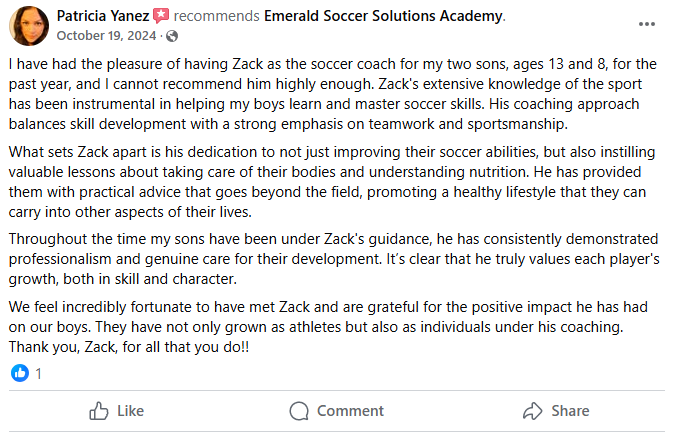The width and height of the screenshot is (674, 432).
Task: Select the Comment button label
Action: click(350, 411)
